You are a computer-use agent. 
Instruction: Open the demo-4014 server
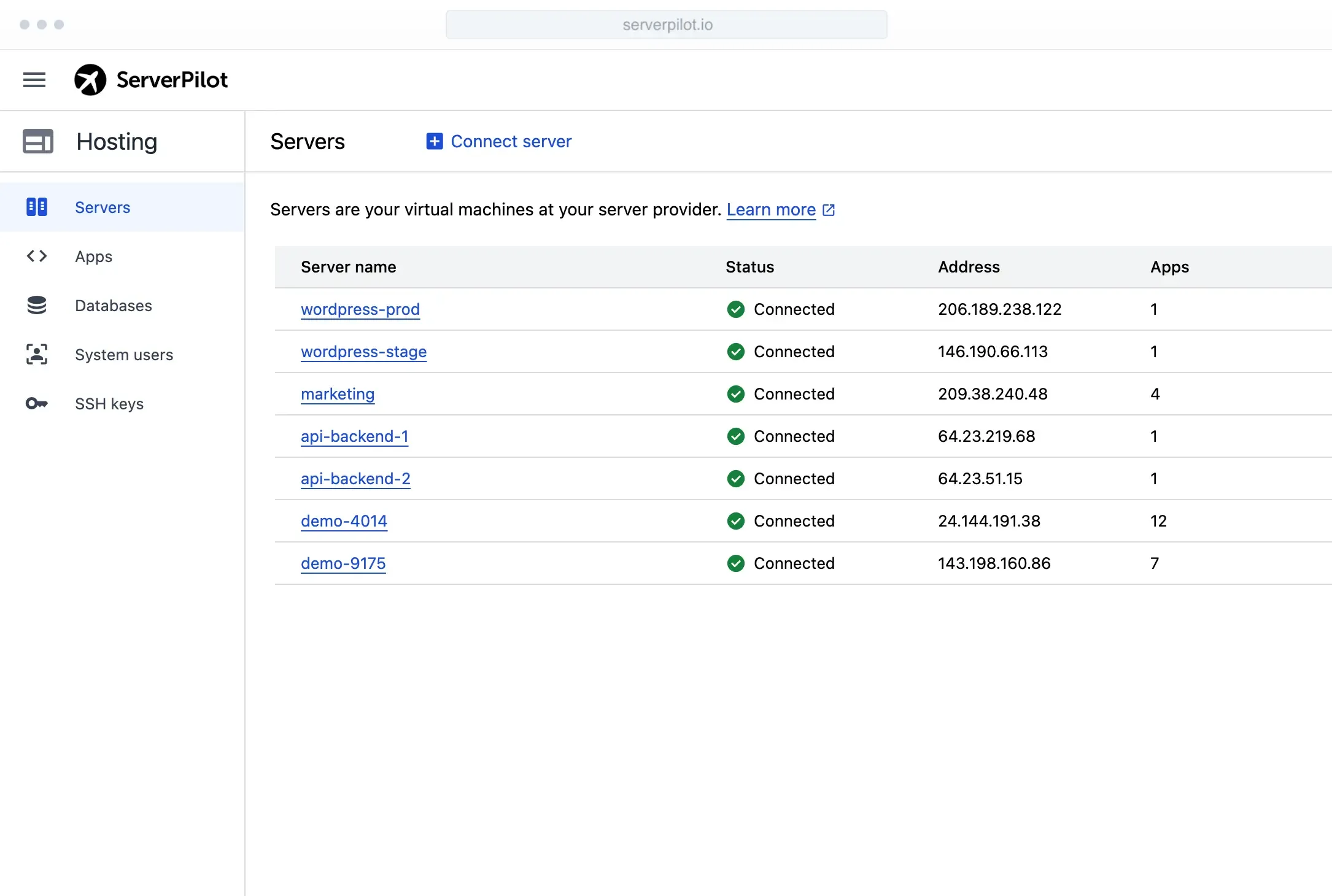344,521
